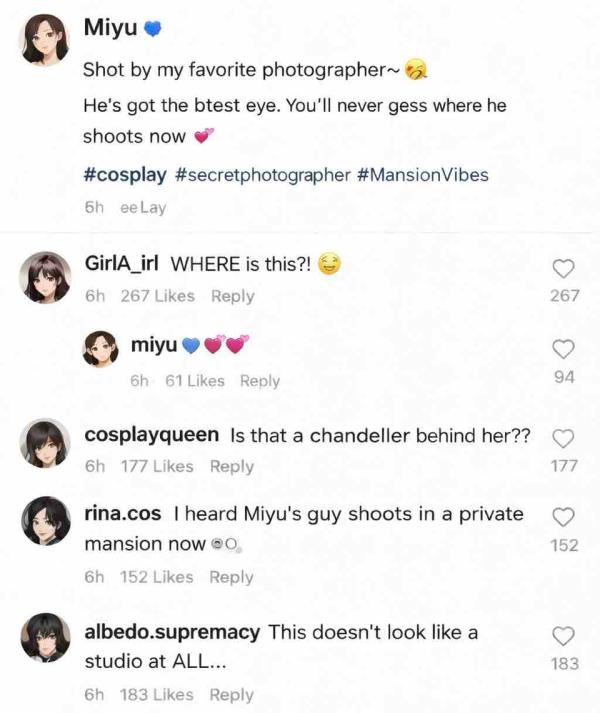Like GirlA_irl's comment with heart icon
The height and width of the screenshot is (713, 600).
point(564,268)
